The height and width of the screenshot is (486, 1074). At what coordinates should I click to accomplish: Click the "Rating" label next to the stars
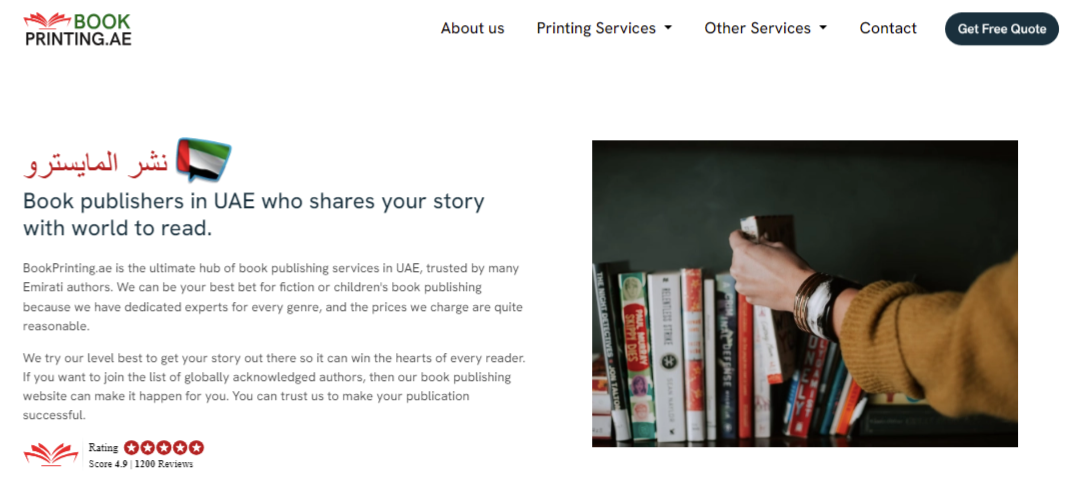pos(103,448)
